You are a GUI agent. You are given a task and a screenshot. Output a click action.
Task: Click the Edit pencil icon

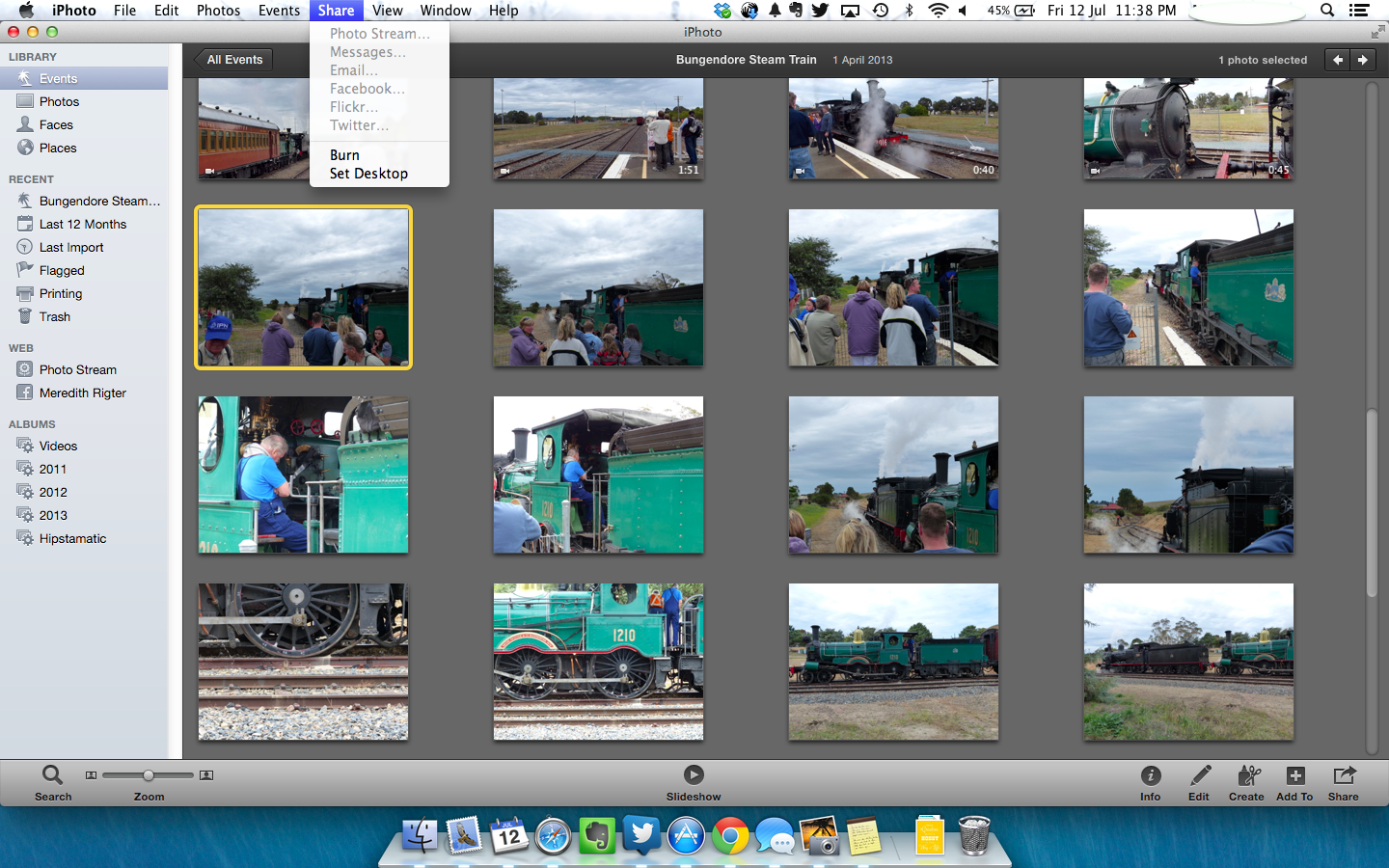pyautogui.click(x=1199, y=775)
